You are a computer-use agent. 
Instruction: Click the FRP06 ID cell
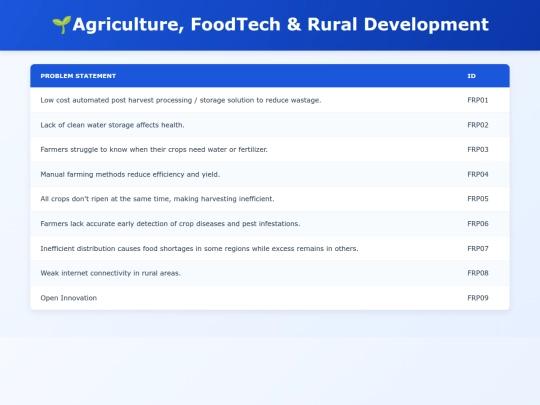click(x=478, y=224)
